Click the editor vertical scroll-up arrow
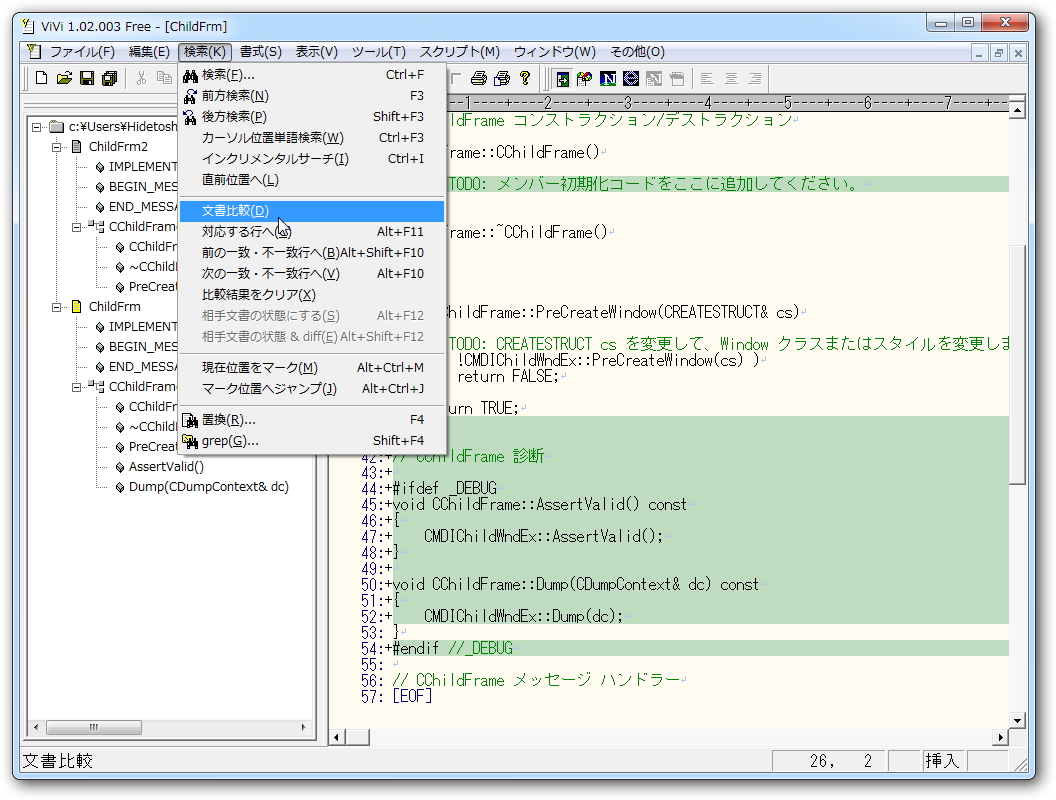Image resolution: width=1056 pixels, height=800 pixels. click(1018, 109)
